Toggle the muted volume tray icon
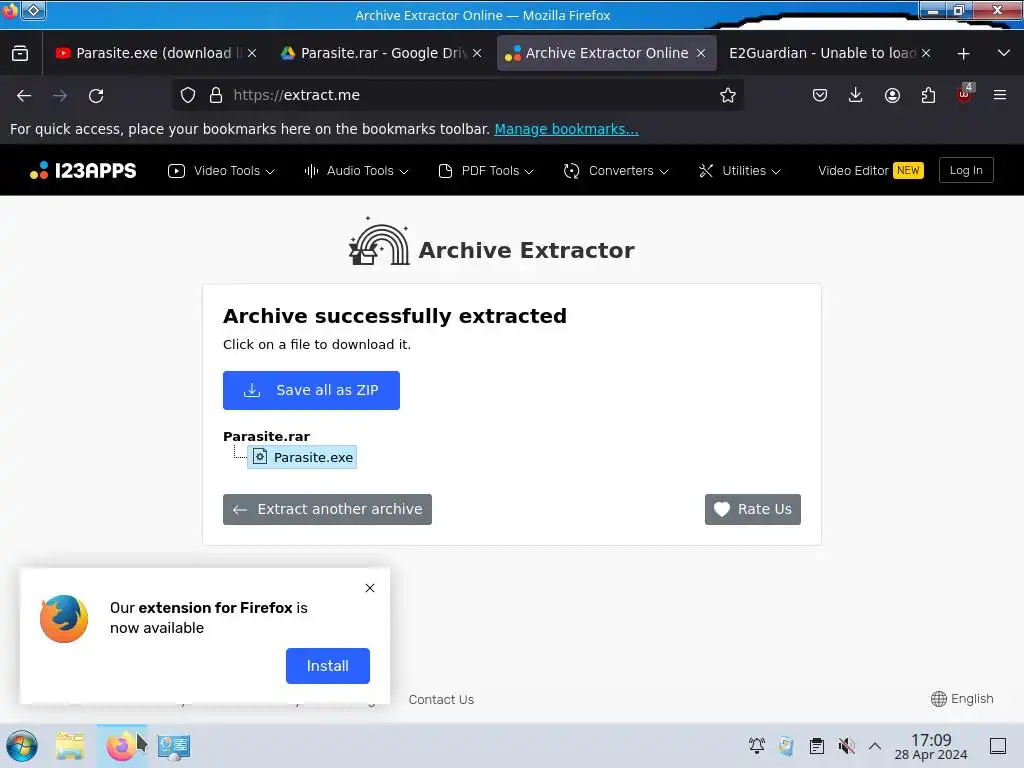The image size is (1024, 768). click(x=846, y=746)
